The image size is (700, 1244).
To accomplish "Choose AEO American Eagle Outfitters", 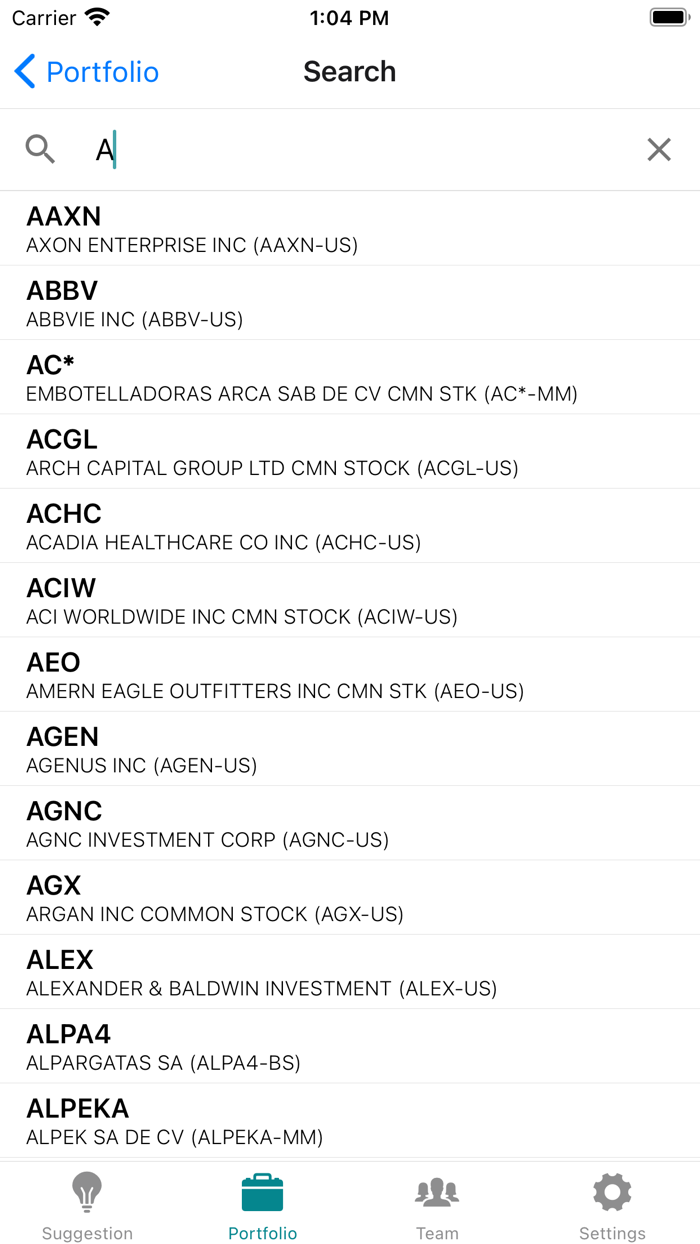I will pos(350,675).
